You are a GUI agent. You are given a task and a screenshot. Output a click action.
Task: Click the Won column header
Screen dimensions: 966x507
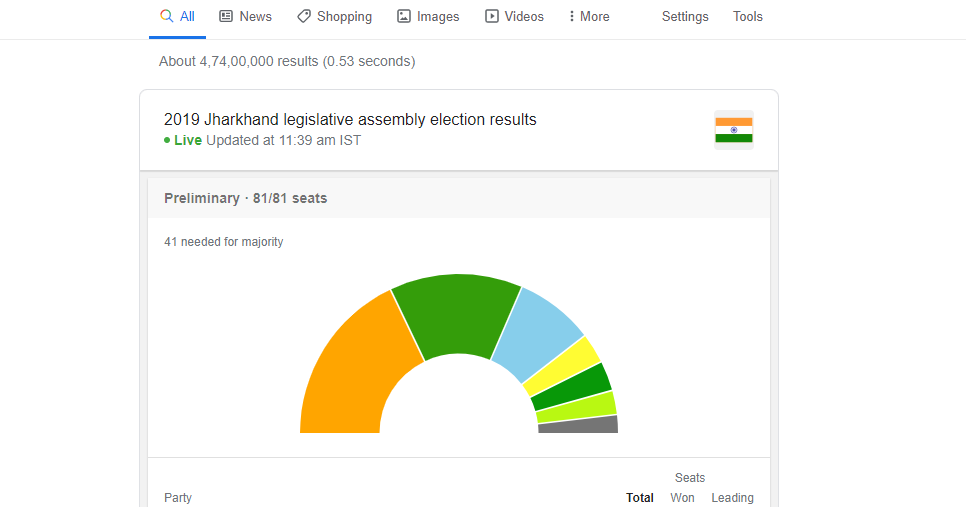coord(683,498)
